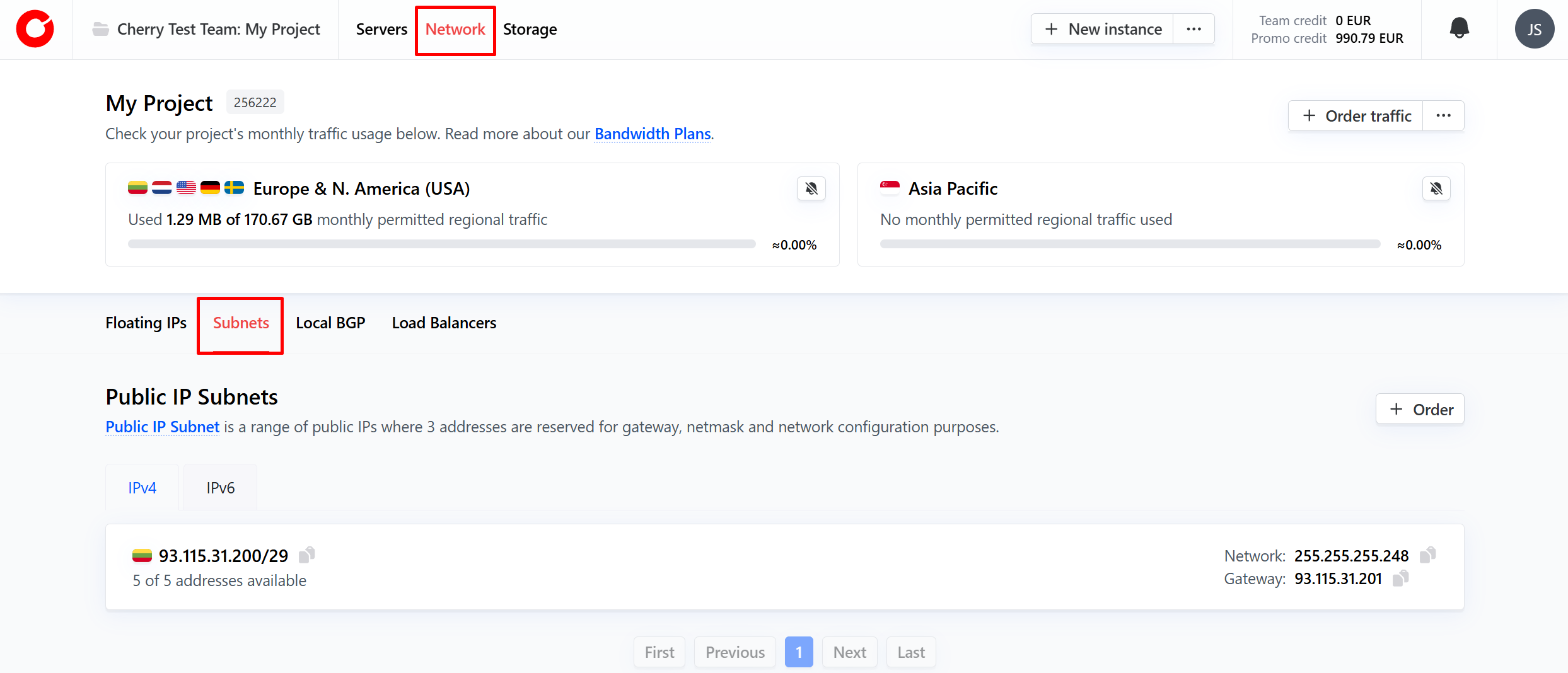This screenshot has width=1568, height=673.
Task: Click the folder icon beside project name
Action: [x=101, y=29]
